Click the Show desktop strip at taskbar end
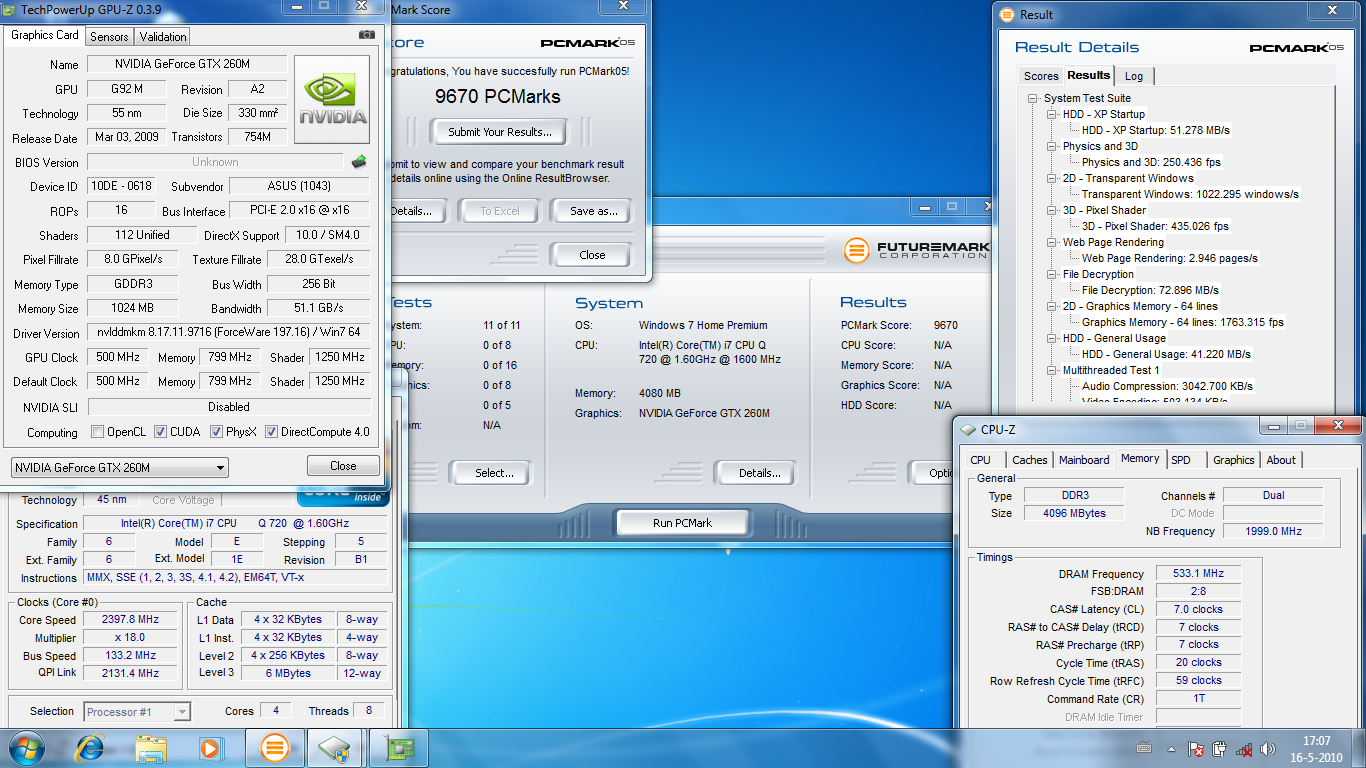 [x=1359, y=747]
